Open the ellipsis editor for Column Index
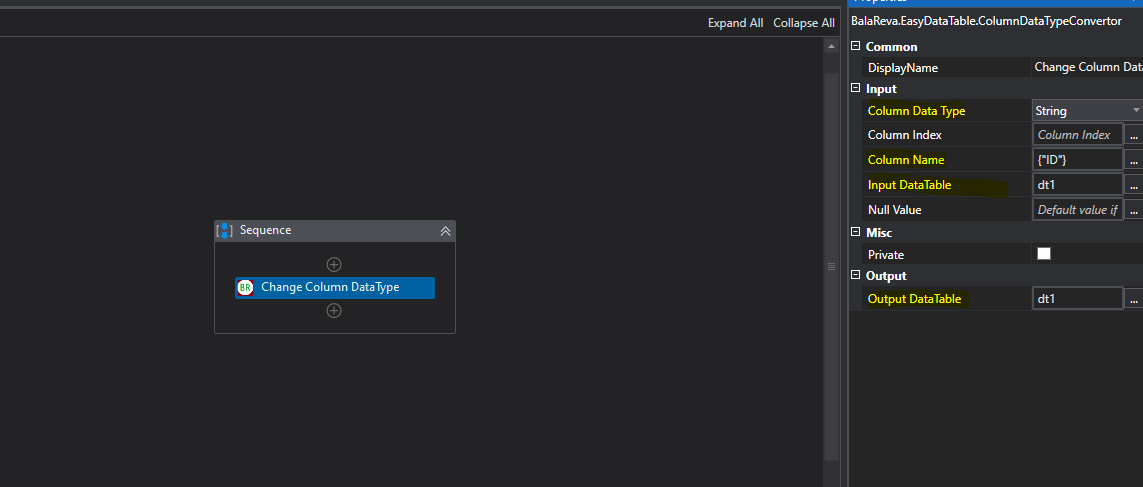1143x487 pixels. (1133, 135)
